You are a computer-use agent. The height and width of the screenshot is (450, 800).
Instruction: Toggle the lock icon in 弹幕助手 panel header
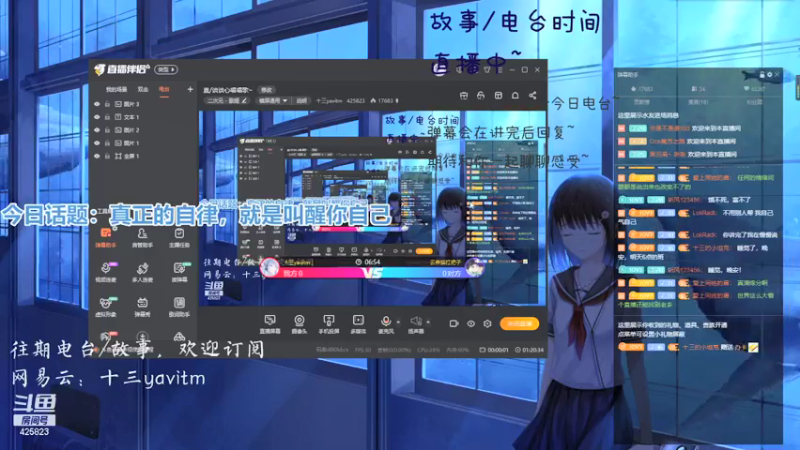coord(762,74)
